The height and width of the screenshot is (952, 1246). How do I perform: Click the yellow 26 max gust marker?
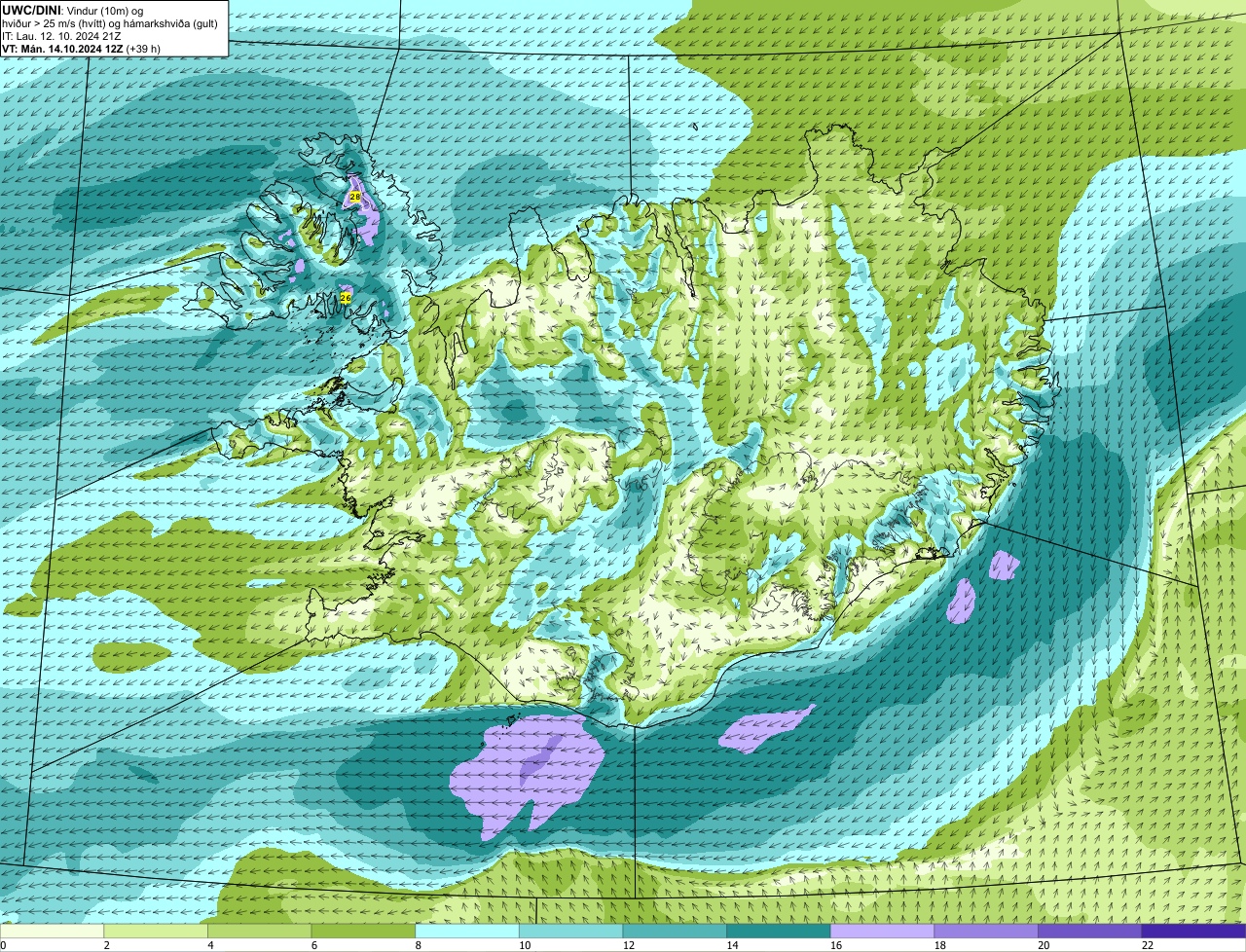click(x=346, y=297)
